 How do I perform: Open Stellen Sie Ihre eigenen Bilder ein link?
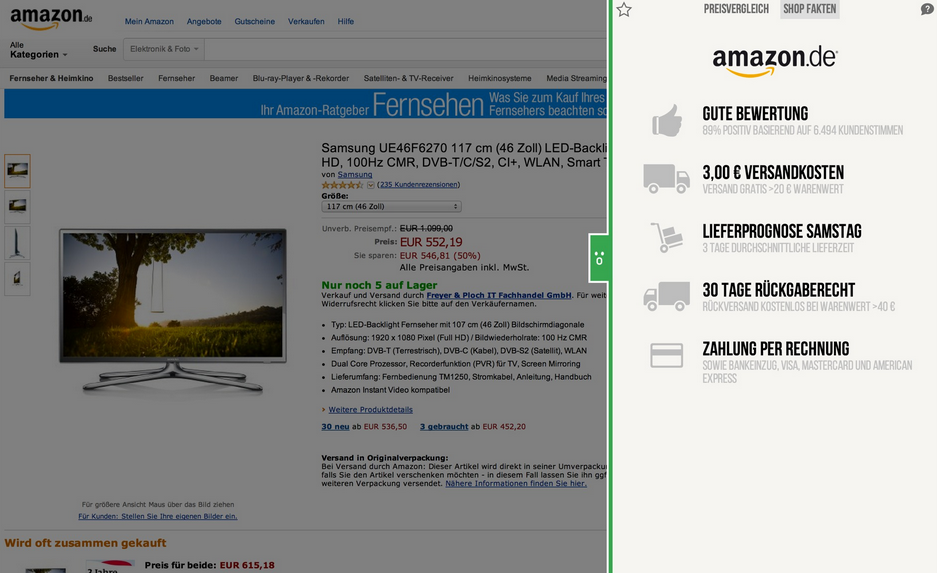[158, 516]
